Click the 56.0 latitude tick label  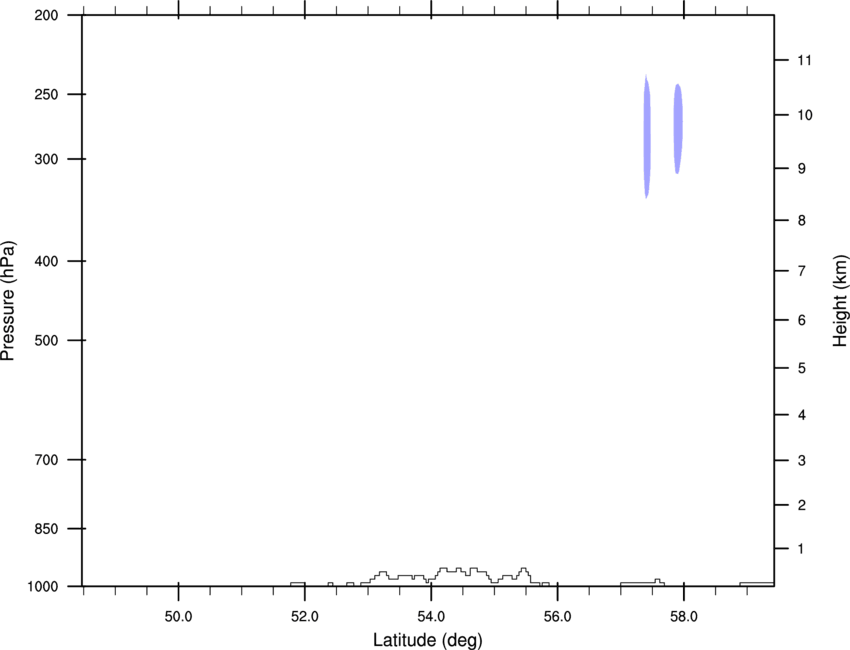pos(557,617)
